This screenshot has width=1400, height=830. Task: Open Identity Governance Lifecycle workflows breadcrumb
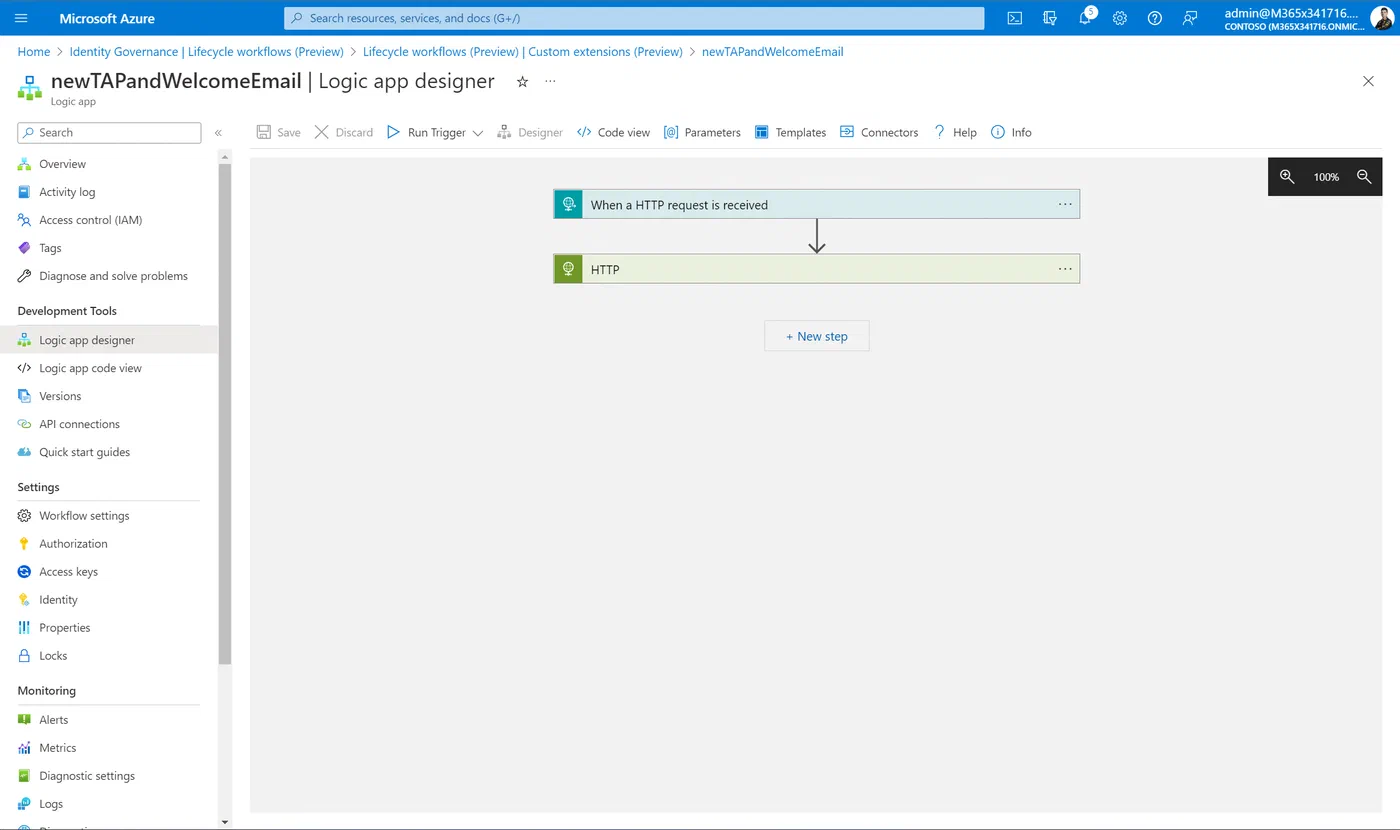tap(207, 51)
